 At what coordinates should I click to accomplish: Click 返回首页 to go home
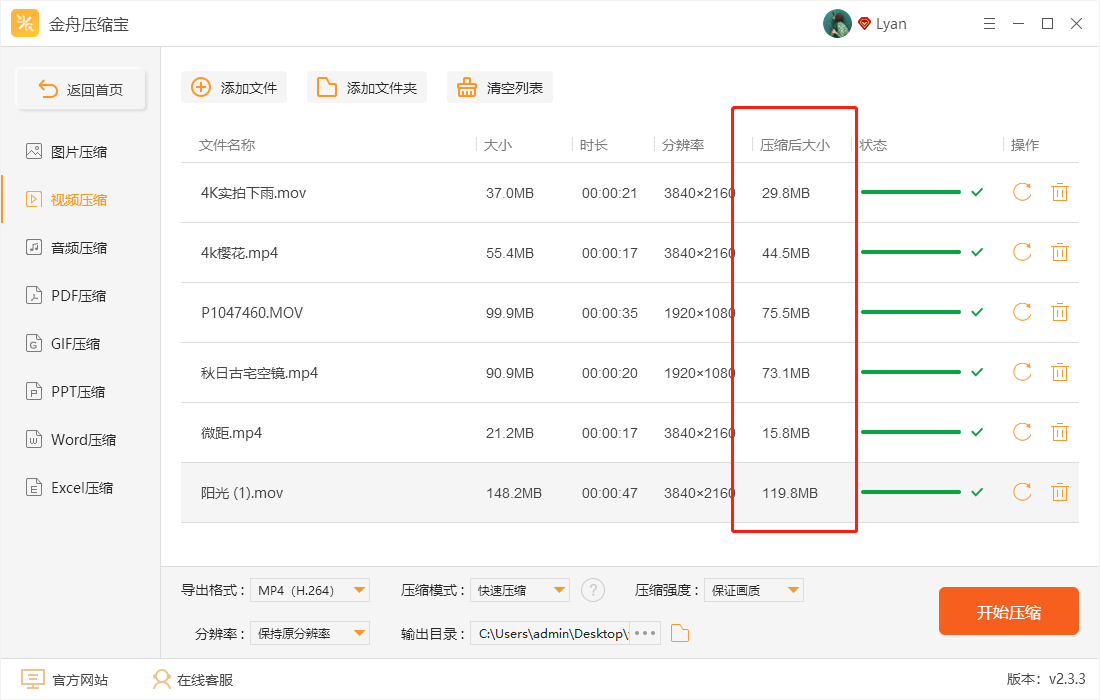coord(81,88)
